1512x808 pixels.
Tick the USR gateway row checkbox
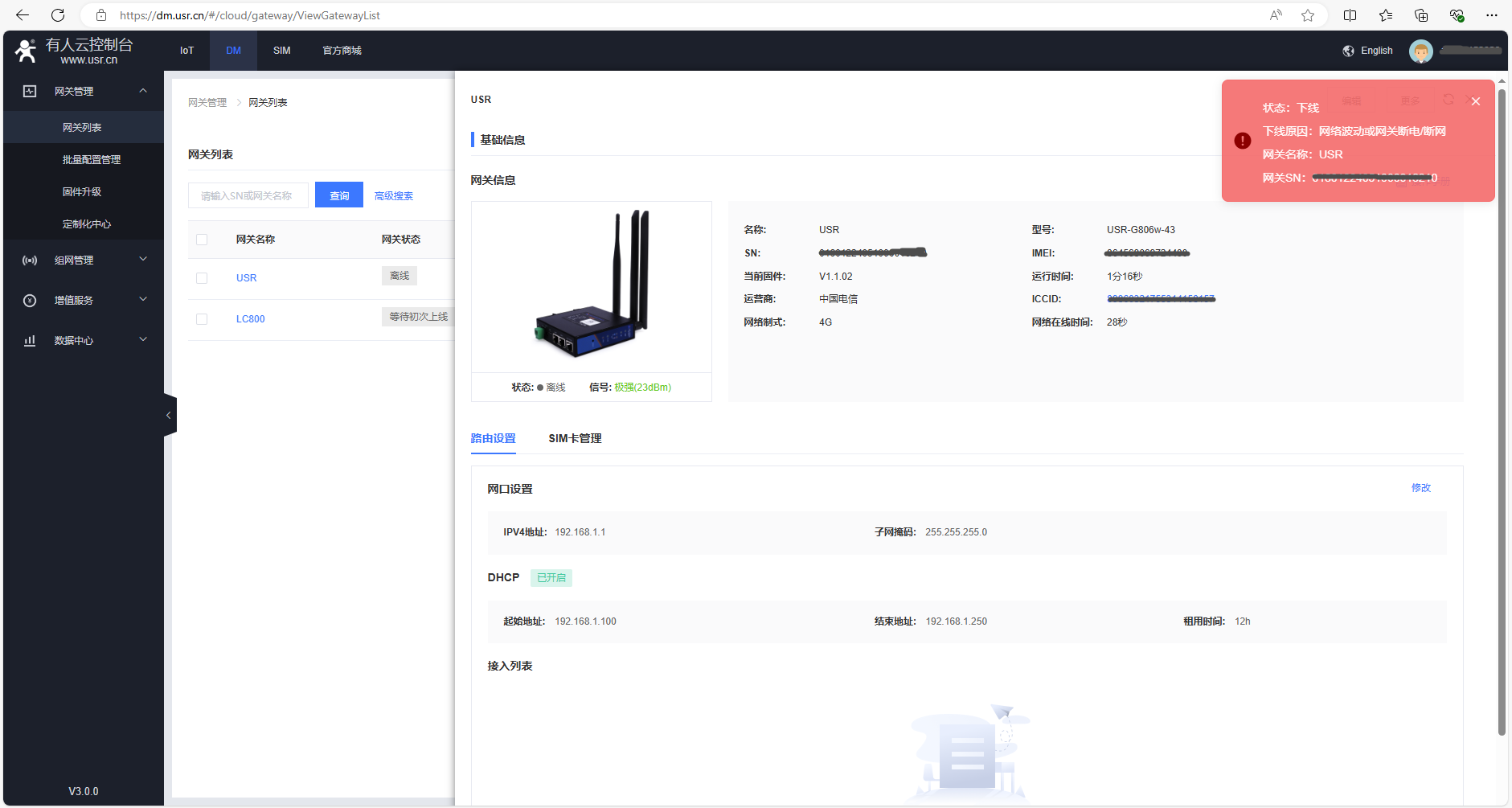[x=202, y=278]
